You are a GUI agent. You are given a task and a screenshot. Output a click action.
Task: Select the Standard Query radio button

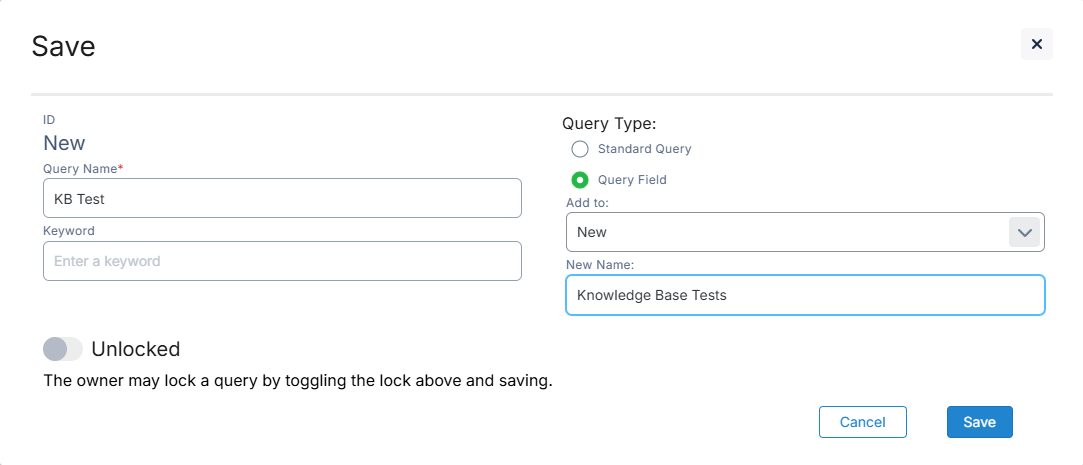579,149
